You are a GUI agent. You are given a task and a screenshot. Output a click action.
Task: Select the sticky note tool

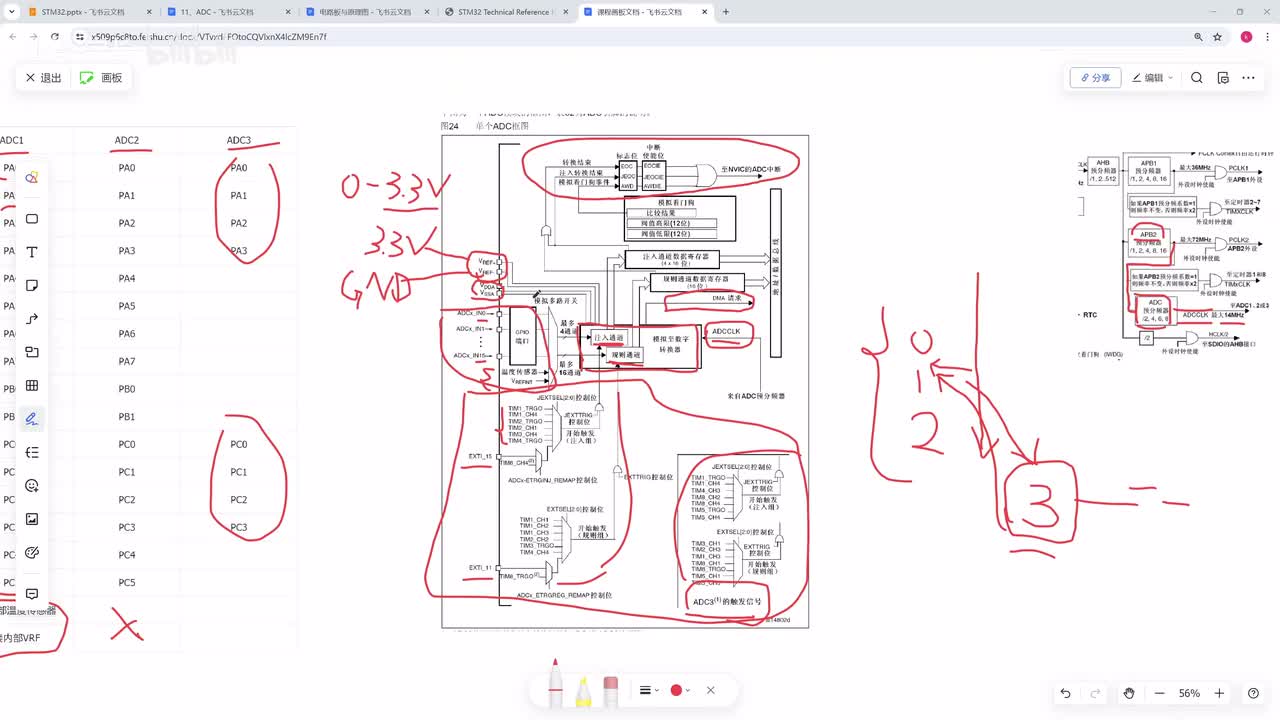(x=32, y=285)
